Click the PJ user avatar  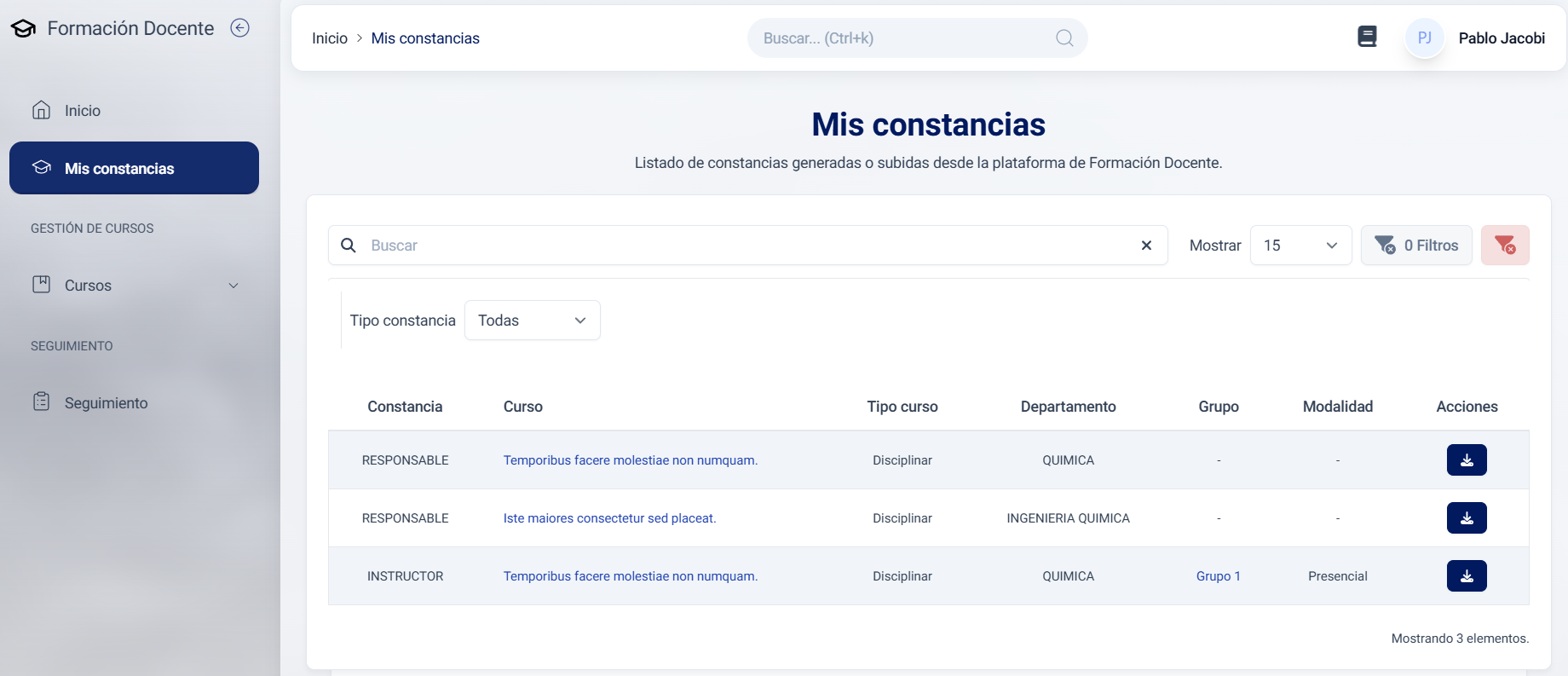coord(1424,38)
